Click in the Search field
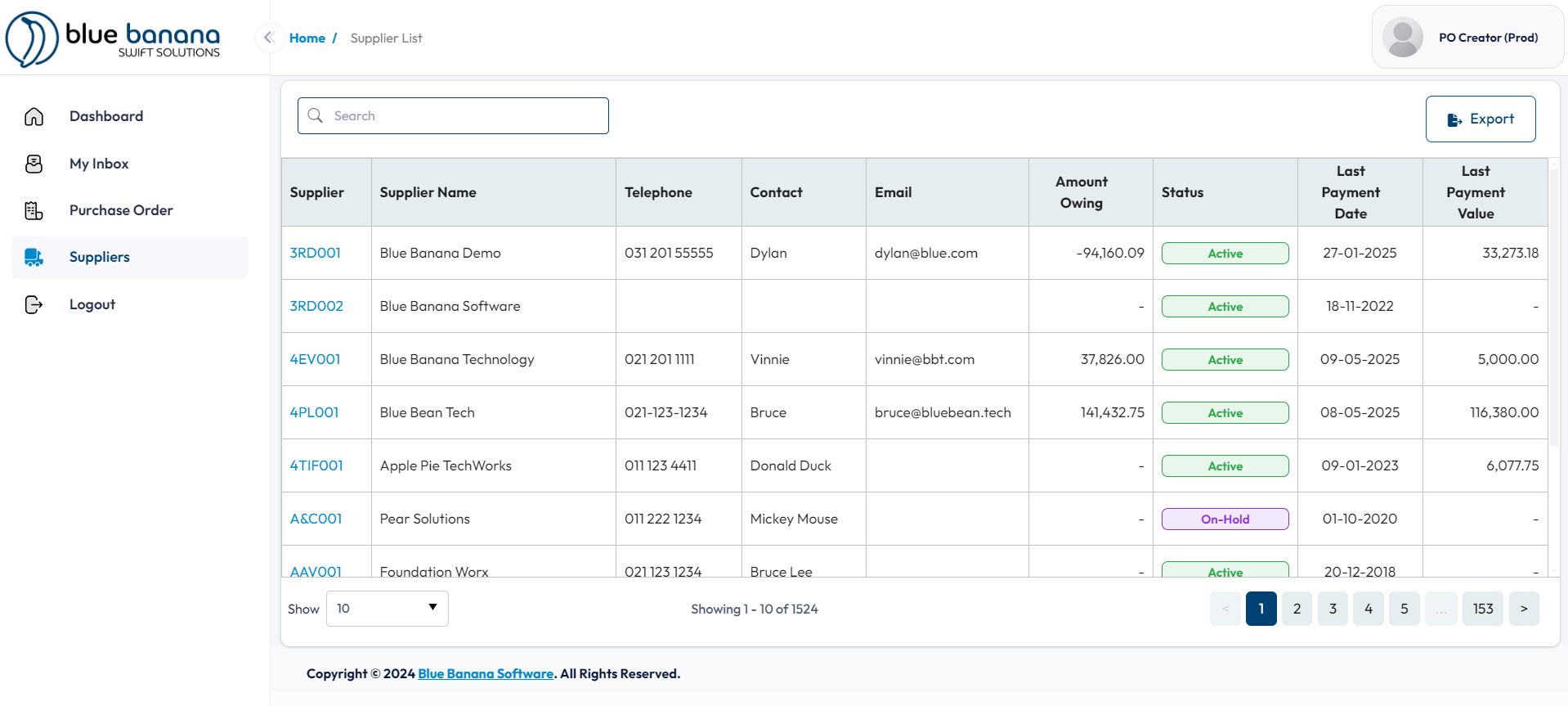The height and width of the screenshot is (706, 1568). pos(453,115)
